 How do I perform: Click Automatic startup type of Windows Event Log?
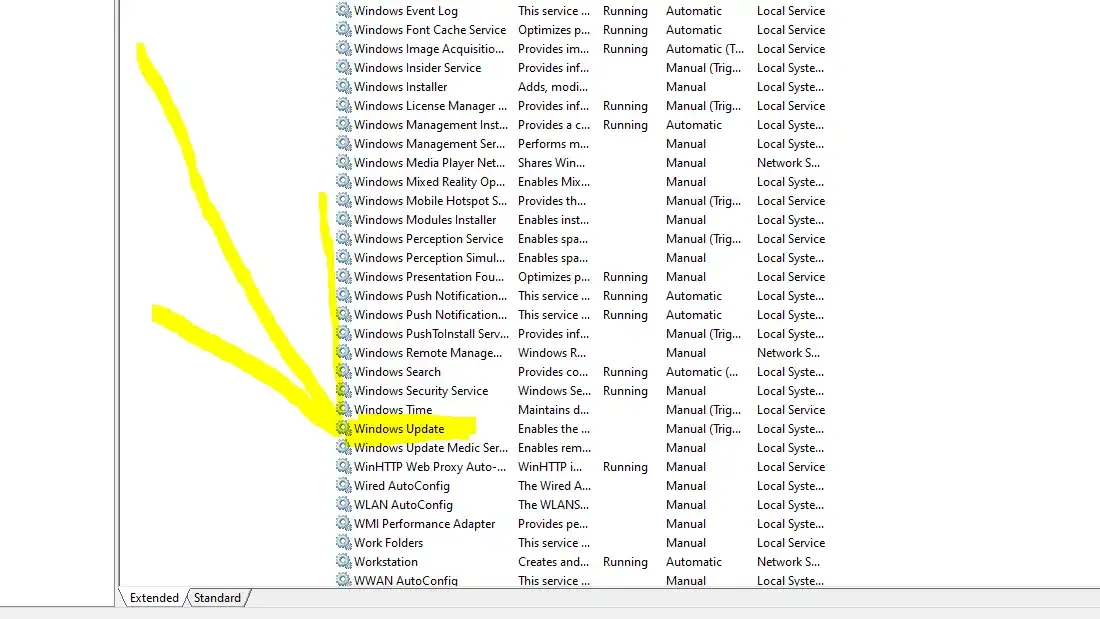pos(694,11)
